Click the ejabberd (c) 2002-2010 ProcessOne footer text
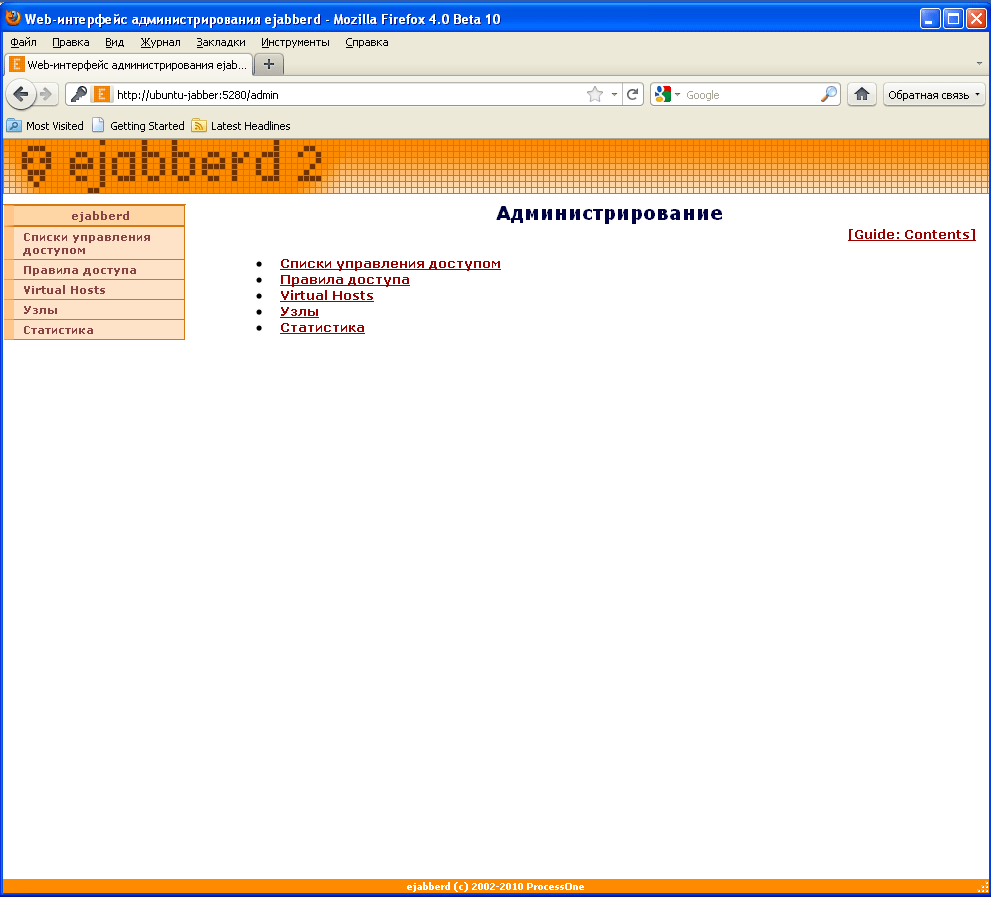 click(496, 886)
